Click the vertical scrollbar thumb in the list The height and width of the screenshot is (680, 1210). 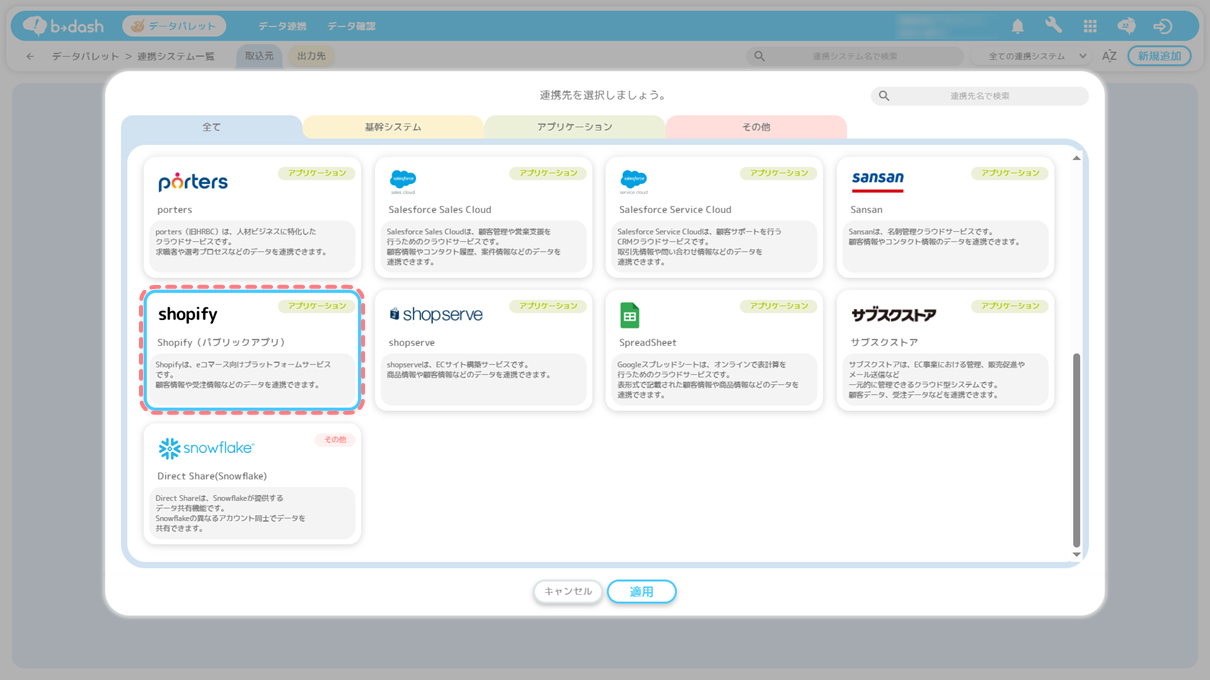click(x=1076, y=449)
